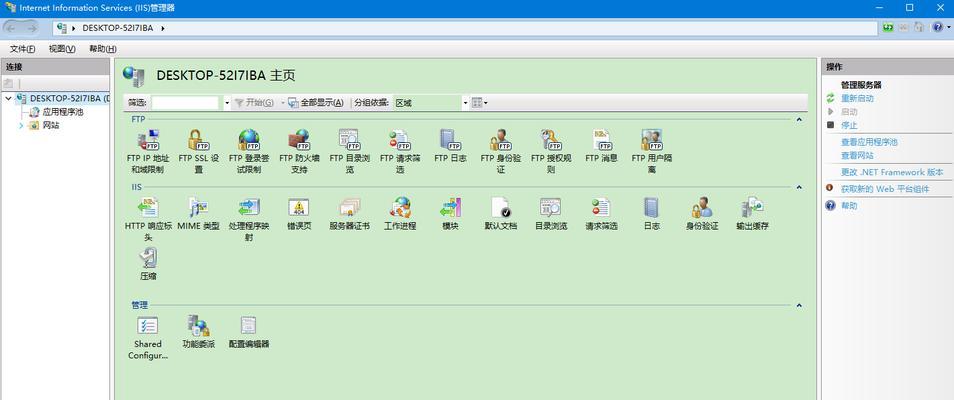Click 帮助 link in actions pane
This screenshot has height=400, width=954.
click(849, 206)
